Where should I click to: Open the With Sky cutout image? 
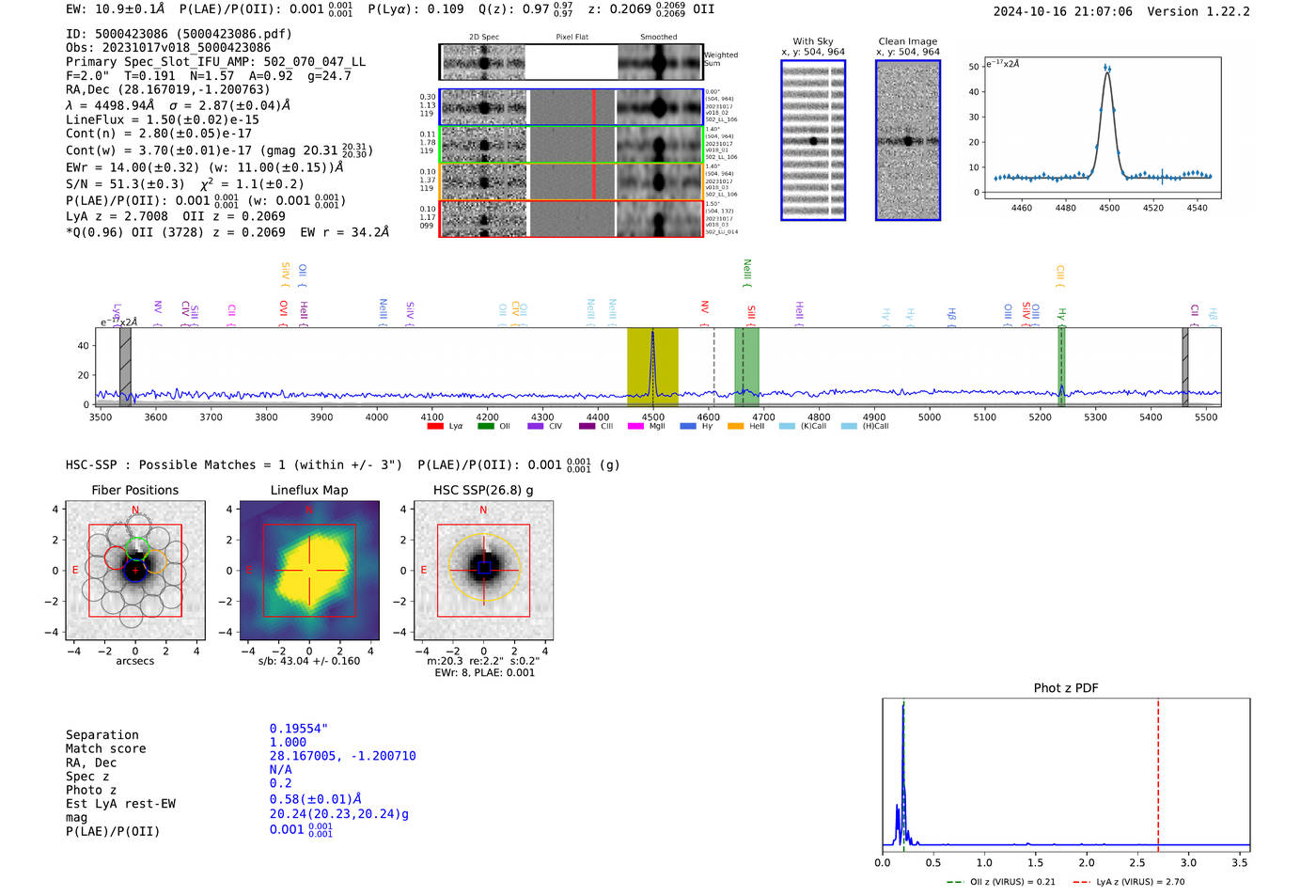[813, 140]
